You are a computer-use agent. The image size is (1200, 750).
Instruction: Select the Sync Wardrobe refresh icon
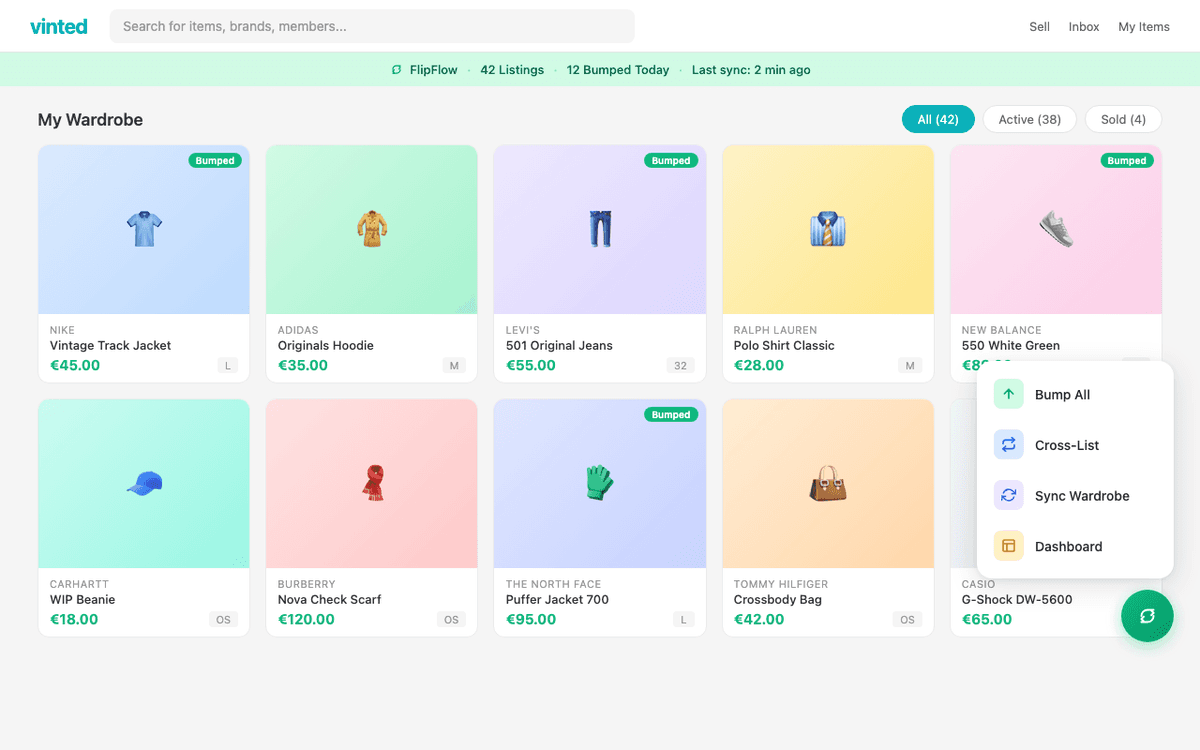pos(1008,495)
